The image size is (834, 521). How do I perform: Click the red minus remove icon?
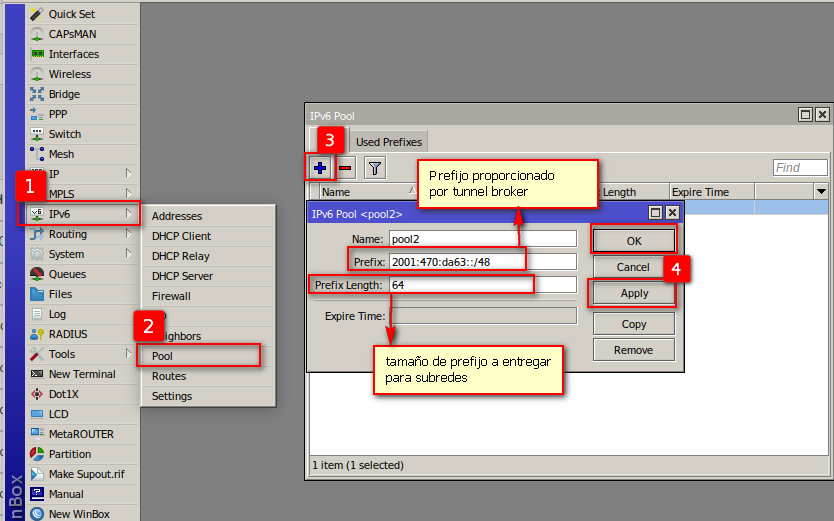[345, 167]
